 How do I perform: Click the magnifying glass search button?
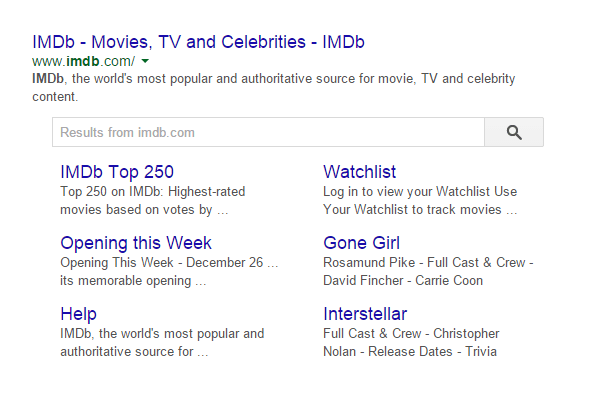point(514,132)
